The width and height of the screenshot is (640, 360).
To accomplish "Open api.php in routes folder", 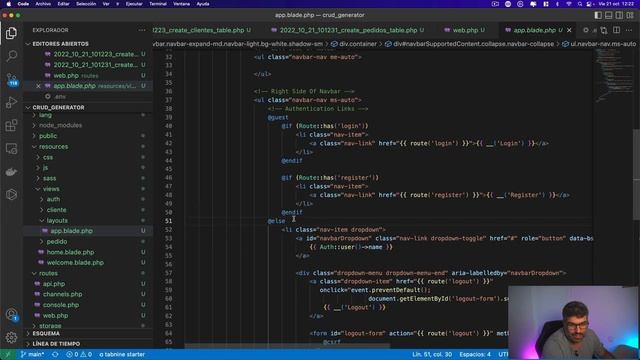I will pyautogui.click(x=54, y=284).
